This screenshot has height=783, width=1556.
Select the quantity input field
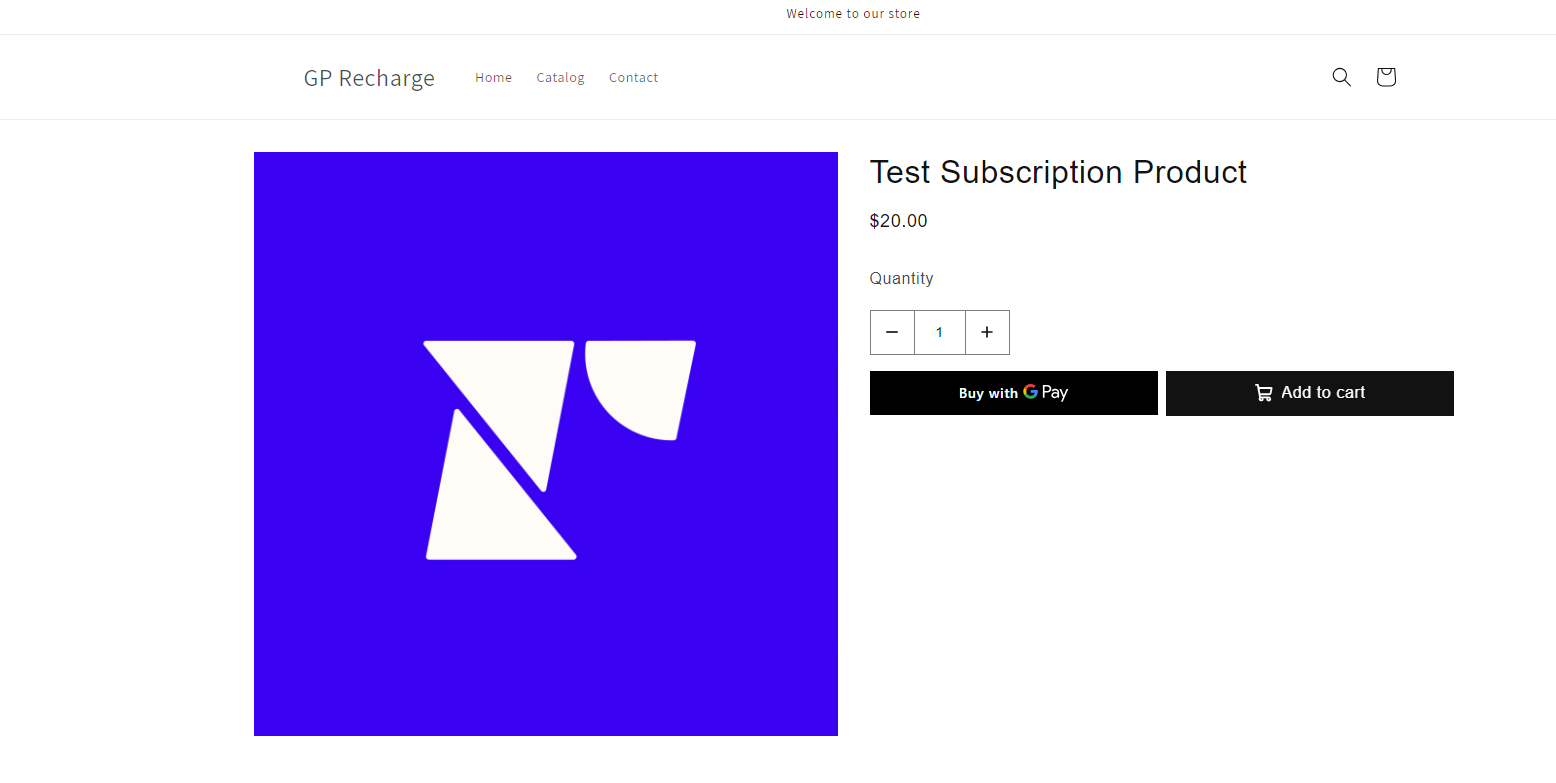(x=939, y=332)
